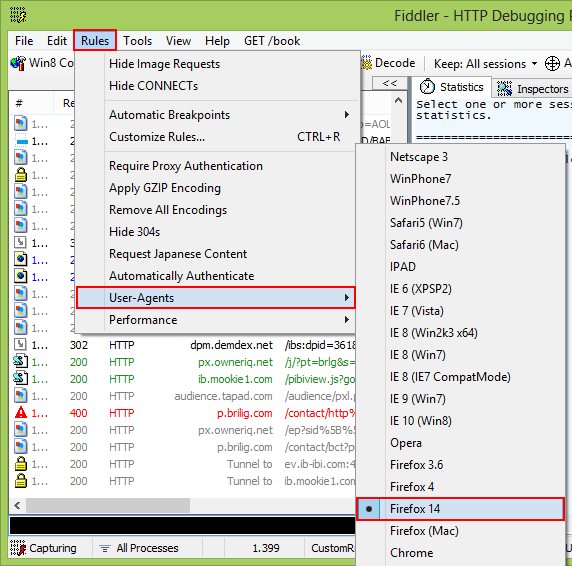Choose IE 10 (Win8) user-agent

tap(460, 421)
